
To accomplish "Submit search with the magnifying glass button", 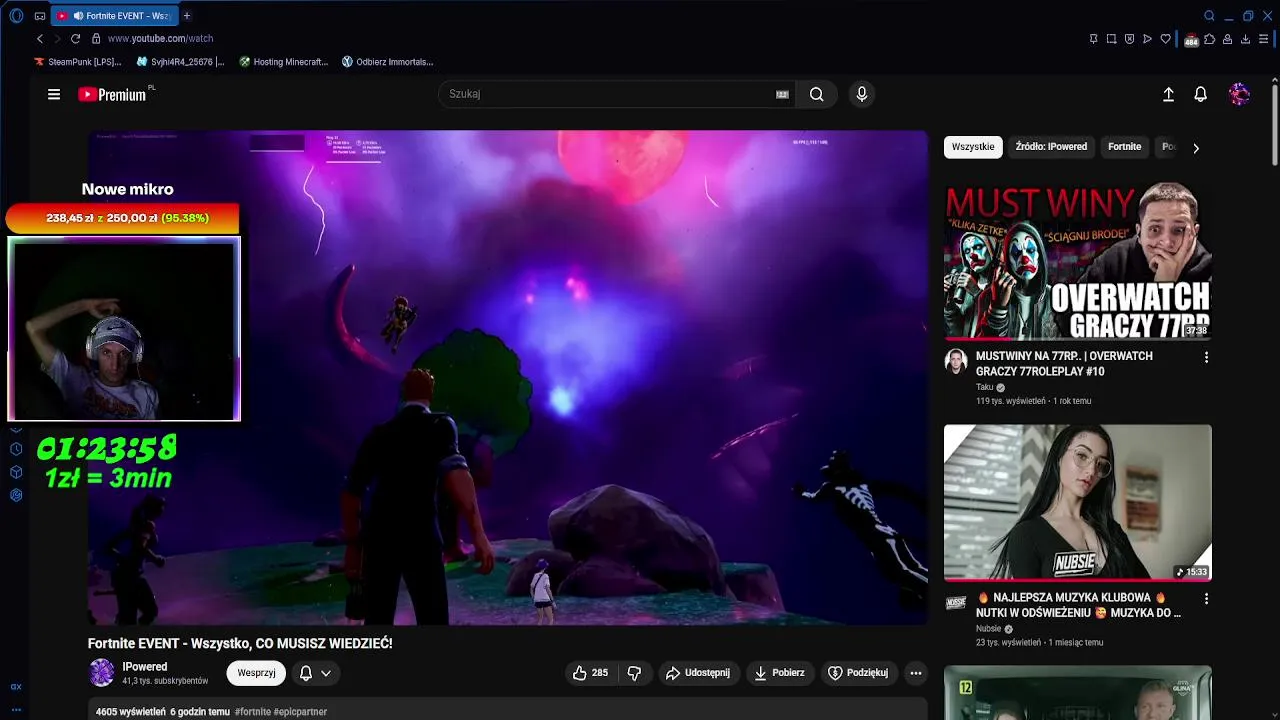I will (817, 94).
